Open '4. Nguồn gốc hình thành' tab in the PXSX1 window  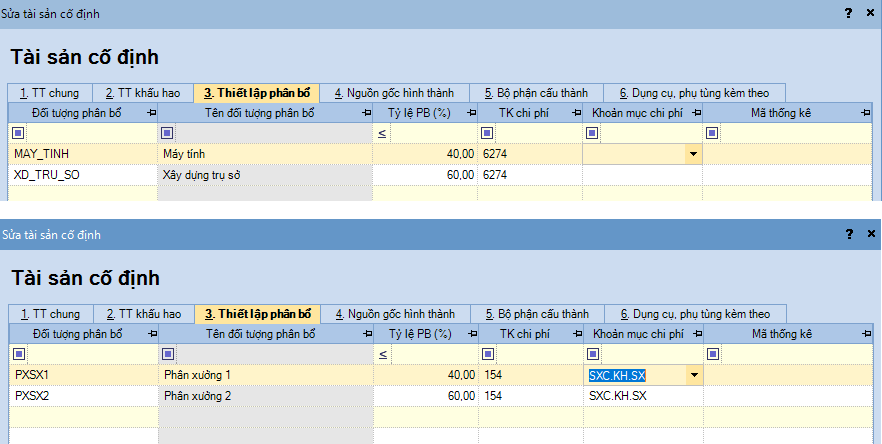coord(394,314)
